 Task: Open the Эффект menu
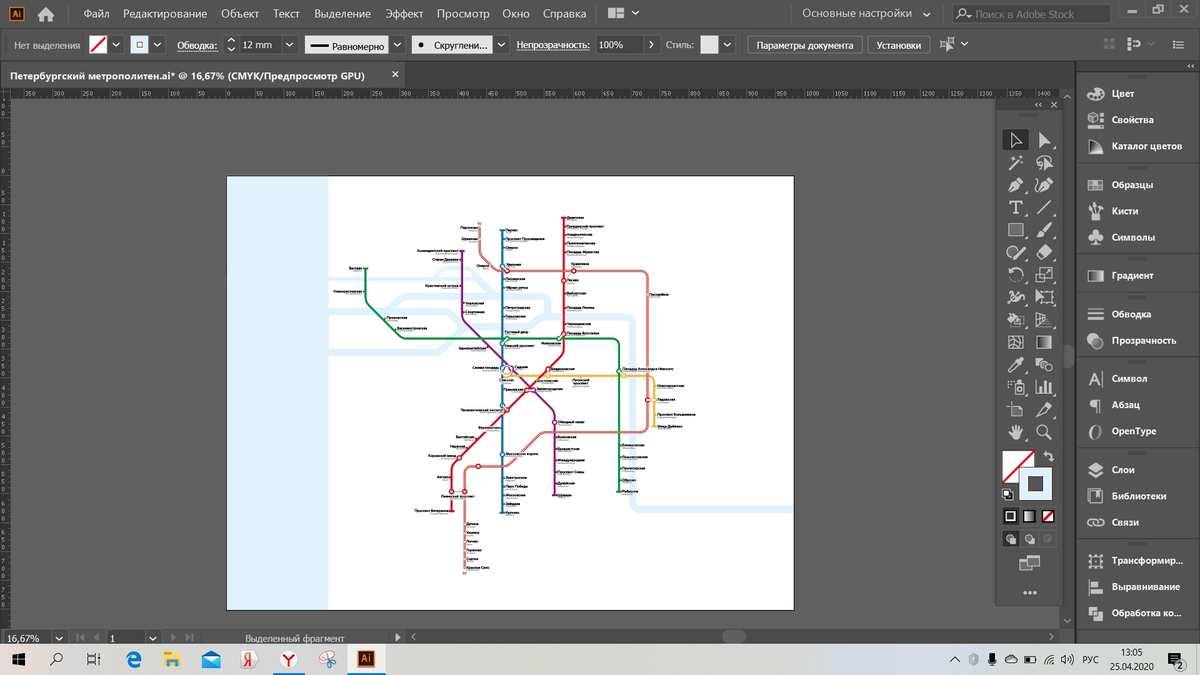(x=405, y=14)
